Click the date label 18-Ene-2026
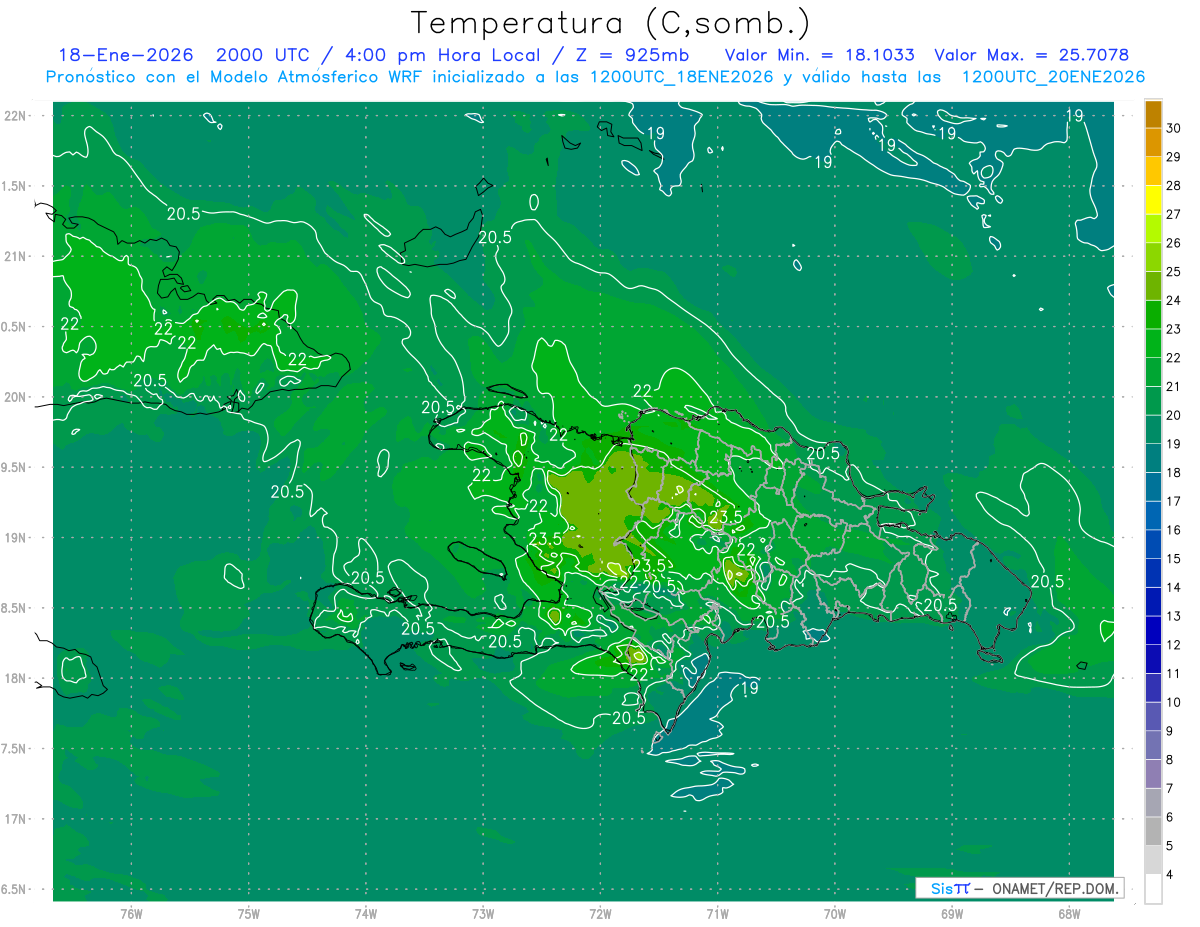Image resolution: width=1200 pixels, height=927 pixels. [x=126, y=55]
